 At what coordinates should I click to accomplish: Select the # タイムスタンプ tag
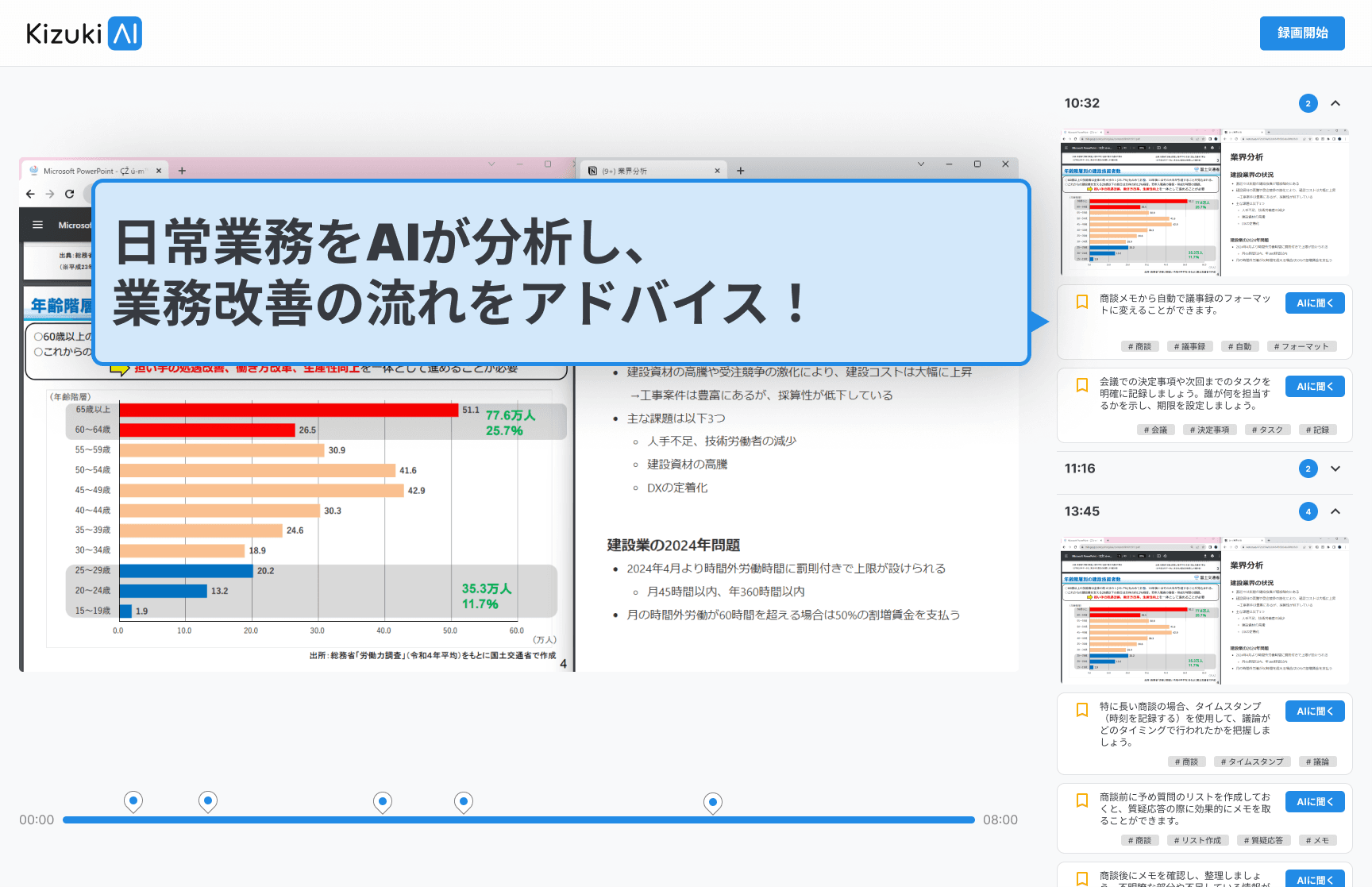[1252, 762]
